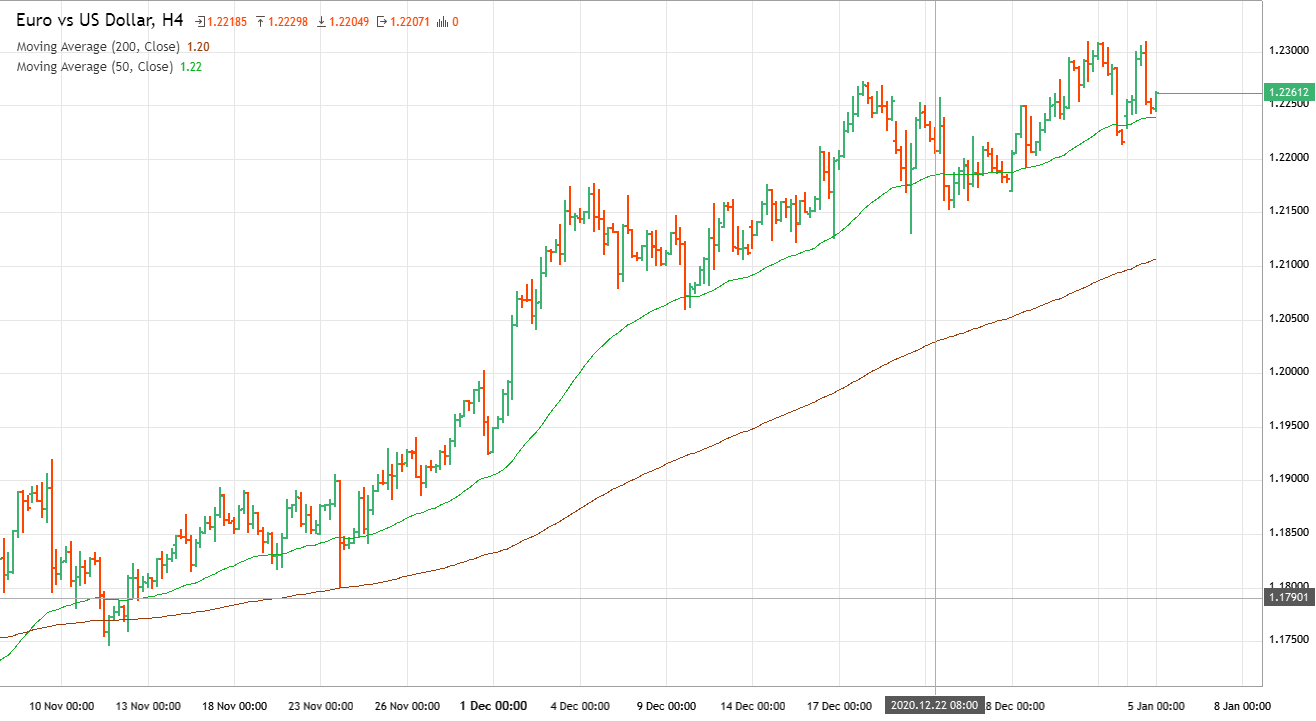Click the current price tag 1.22612
Screen dimensions: 1316x721
[1290, 93]
